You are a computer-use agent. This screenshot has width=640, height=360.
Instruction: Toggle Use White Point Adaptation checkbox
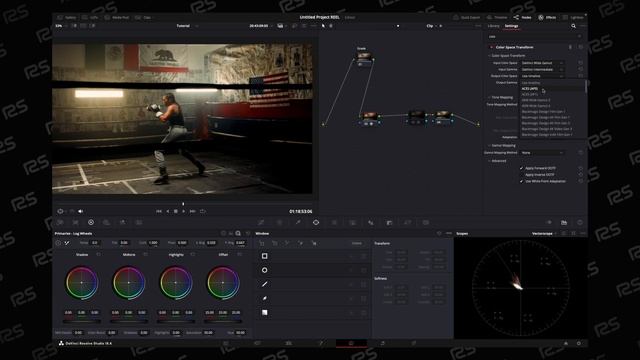[521, 181]
